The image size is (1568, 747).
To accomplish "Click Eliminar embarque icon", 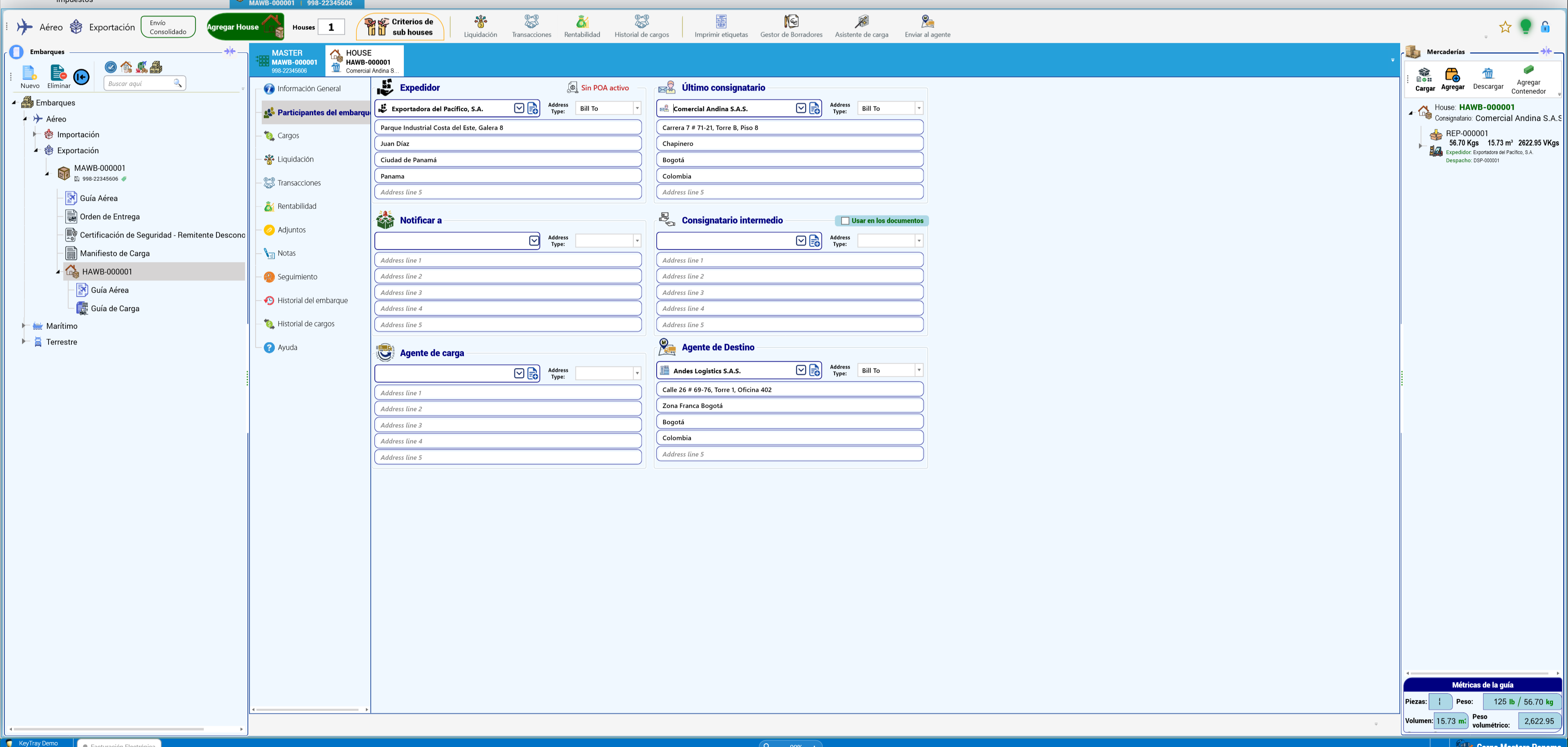I will pyautogui.click(x=59, y=77).
